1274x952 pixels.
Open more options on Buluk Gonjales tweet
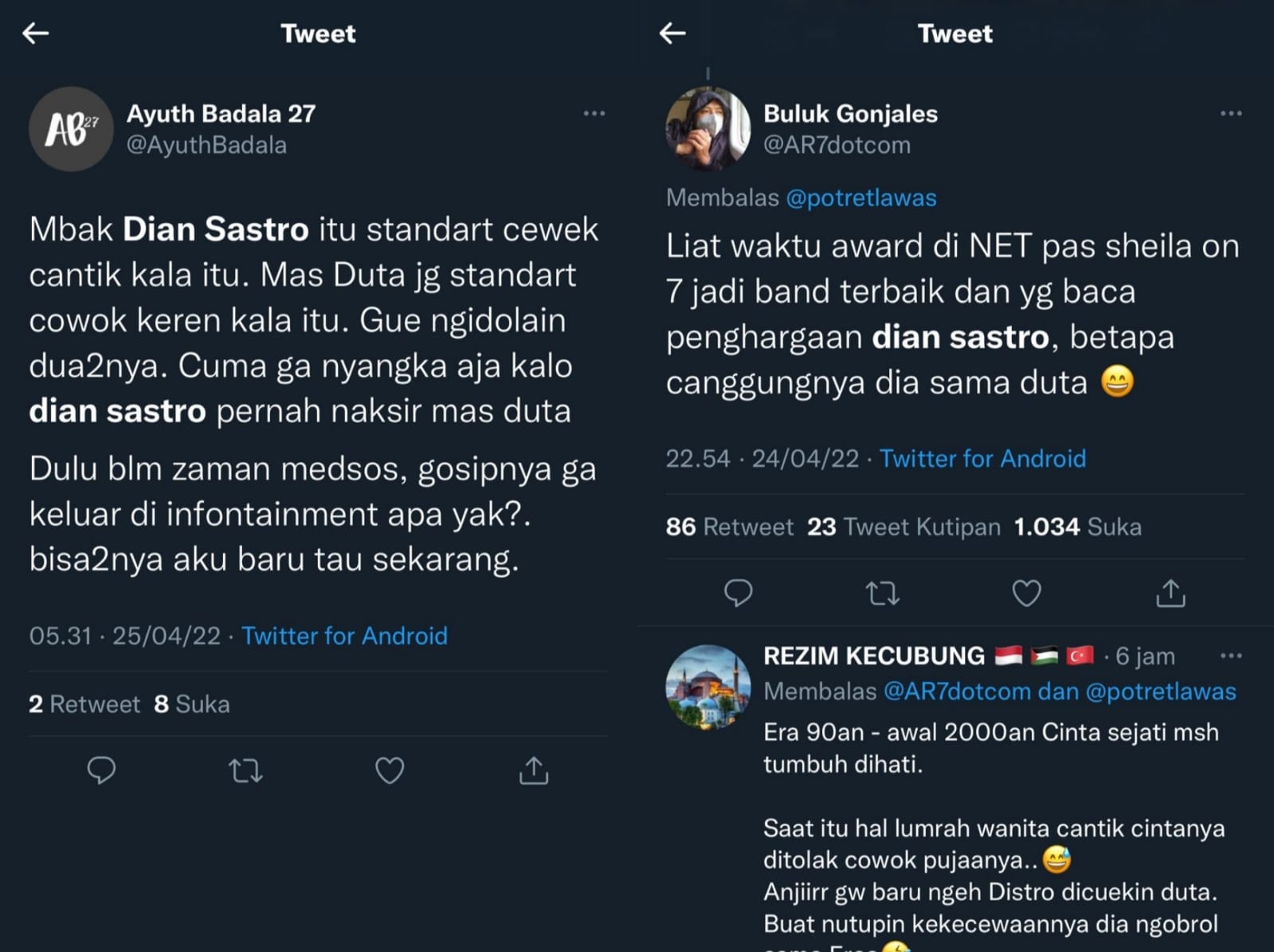pyautogui.click(x=1231, y=113)
